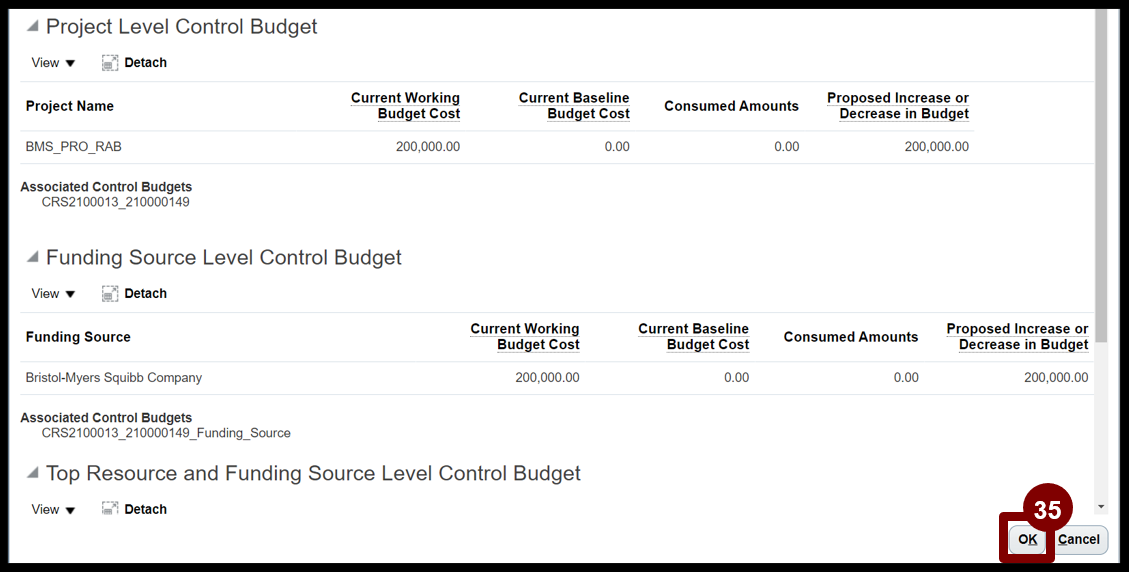Image resolution: width=1129 pixels, height=572 pixels.
Task: Collapse Project Level Control Budget section
Action: pyautogui.click(x=32, y=26)
